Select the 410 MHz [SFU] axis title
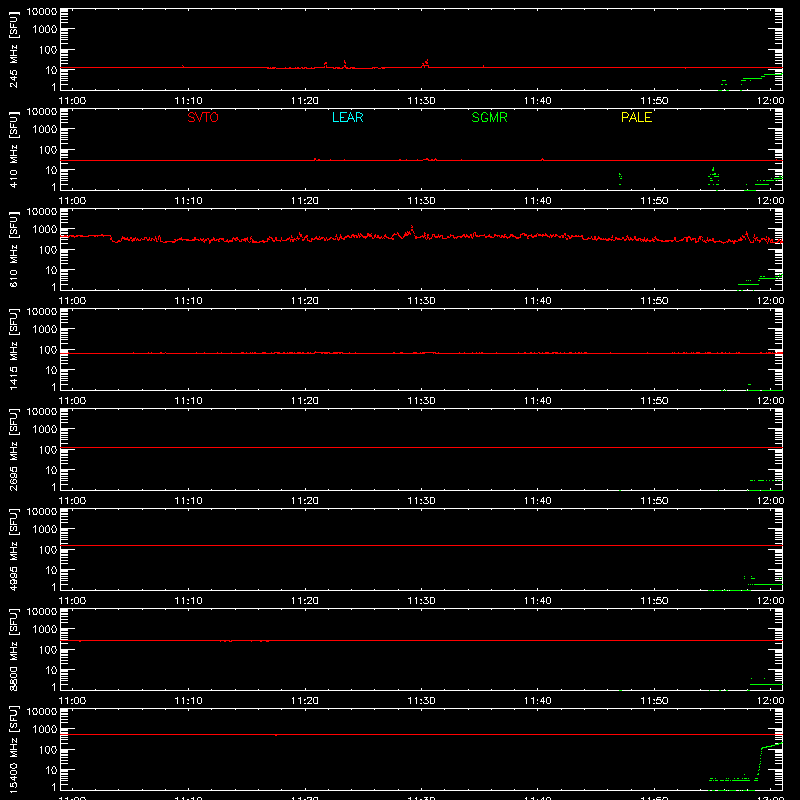The width and height of the screenshot is (800, 800). pos(14,149)
